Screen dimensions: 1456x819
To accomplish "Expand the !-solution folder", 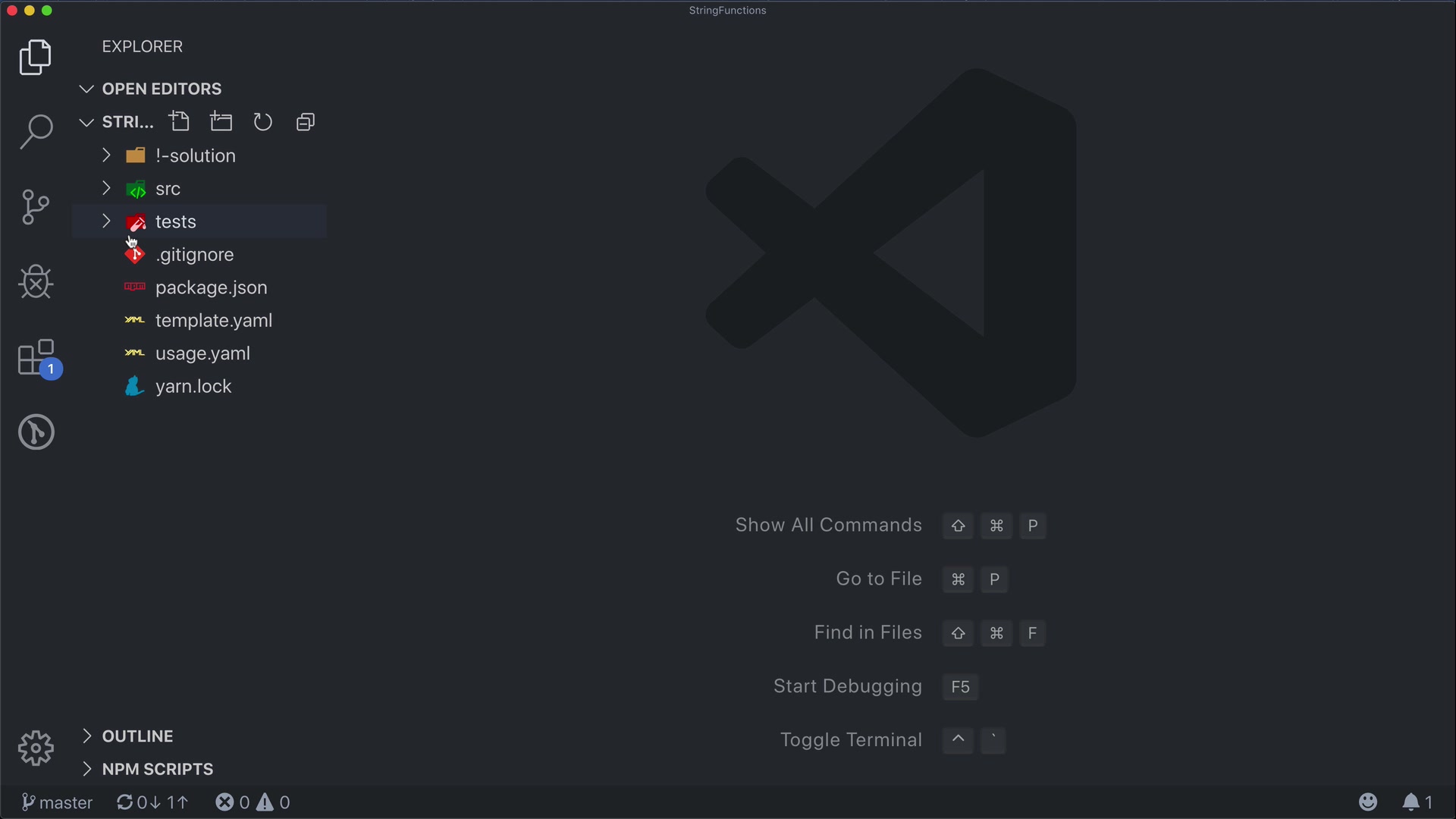I will point(195,155).
